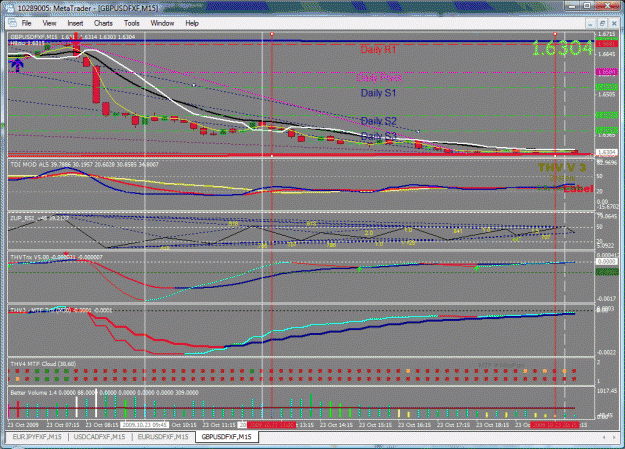Click the red R1 price tag on axis
The height and width of the screenshot is (449, 625).
coord(606,44)
